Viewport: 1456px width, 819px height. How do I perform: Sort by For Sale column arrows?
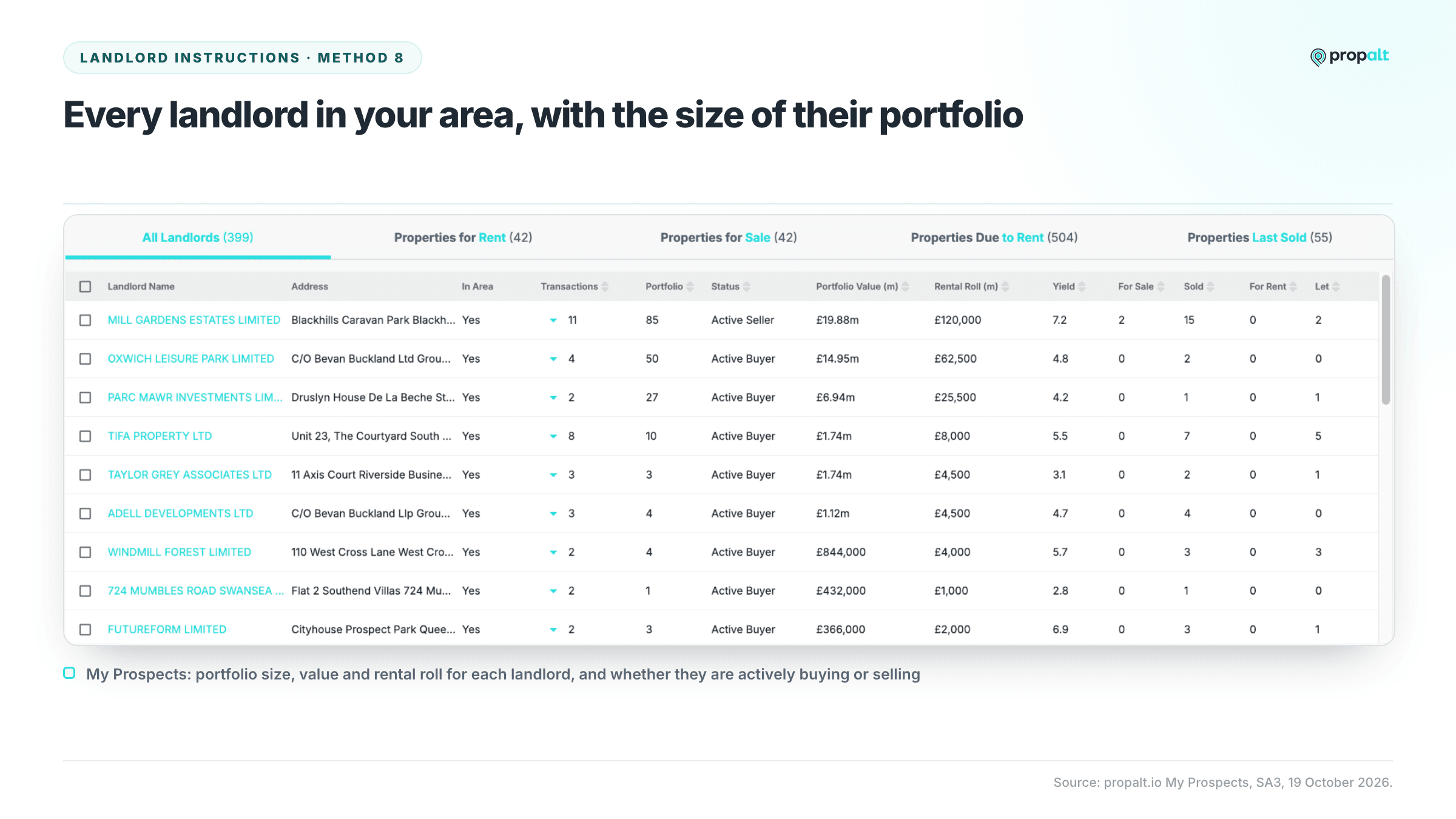(1161, 286)
